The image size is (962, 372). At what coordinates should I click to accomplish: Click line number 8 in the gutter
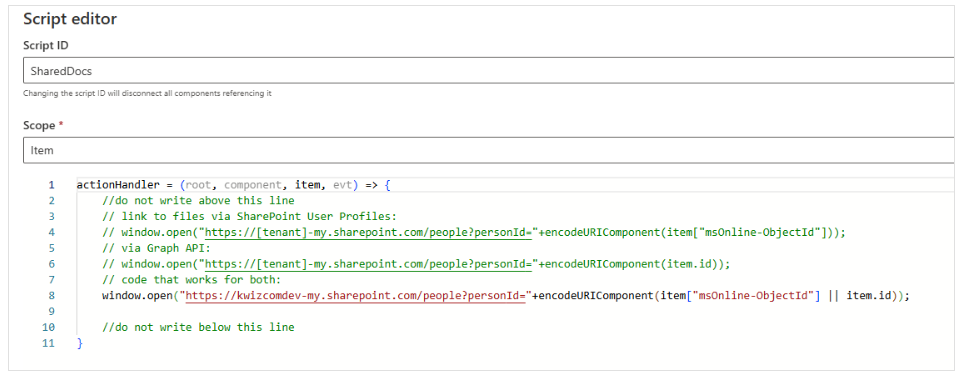point(52,295)
